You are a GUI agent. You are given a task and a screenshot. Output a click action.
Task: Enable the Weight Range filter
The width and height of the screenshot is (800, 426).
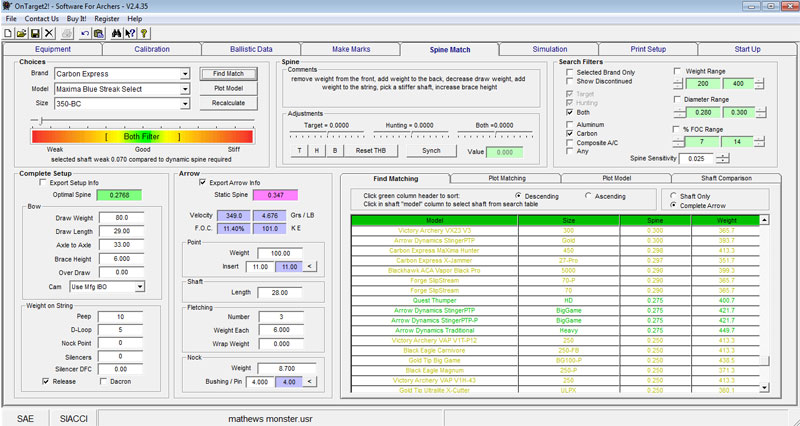click(x=678, y=71)
